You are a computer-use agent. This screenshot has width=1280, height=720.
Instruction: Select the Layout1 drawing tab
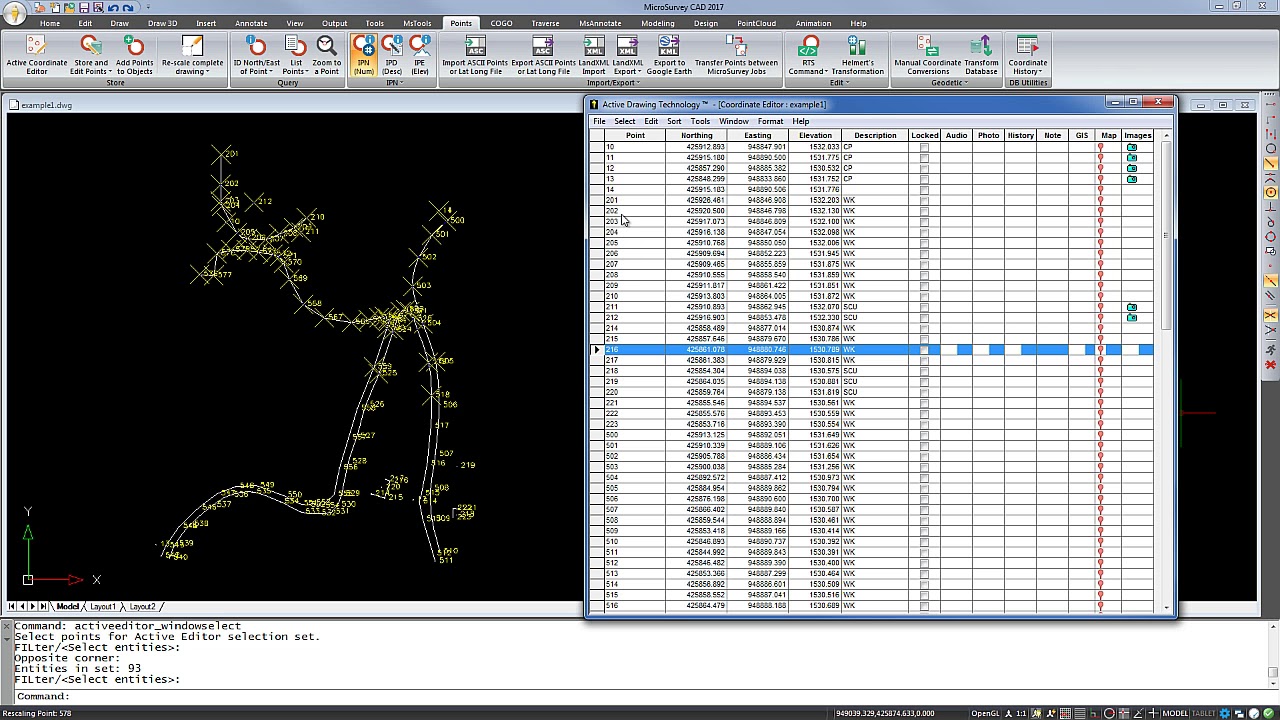click(102, 606)
